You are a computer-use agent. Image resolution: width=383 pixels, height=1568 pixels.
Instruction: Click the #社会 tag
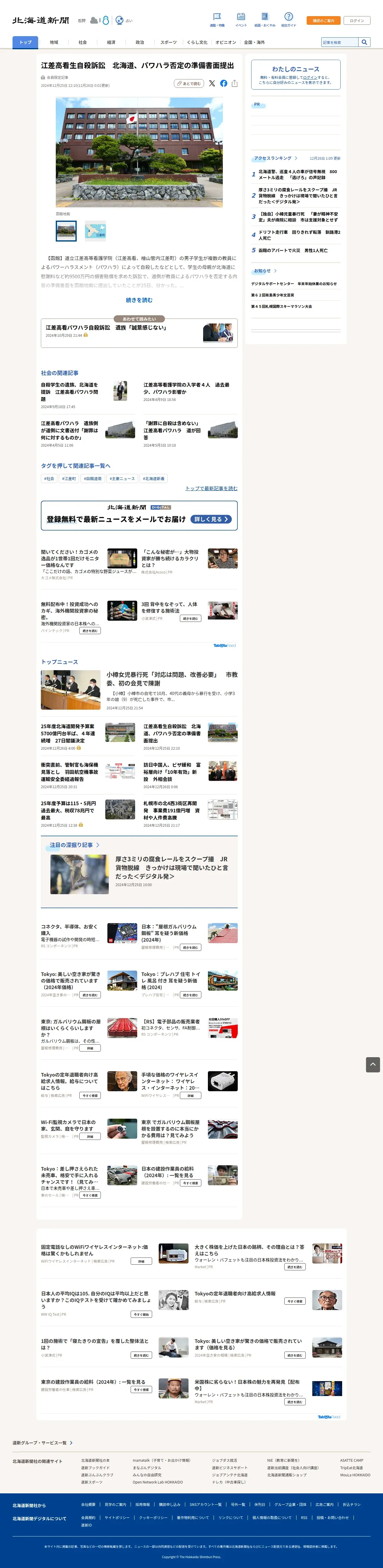(49, 479)
